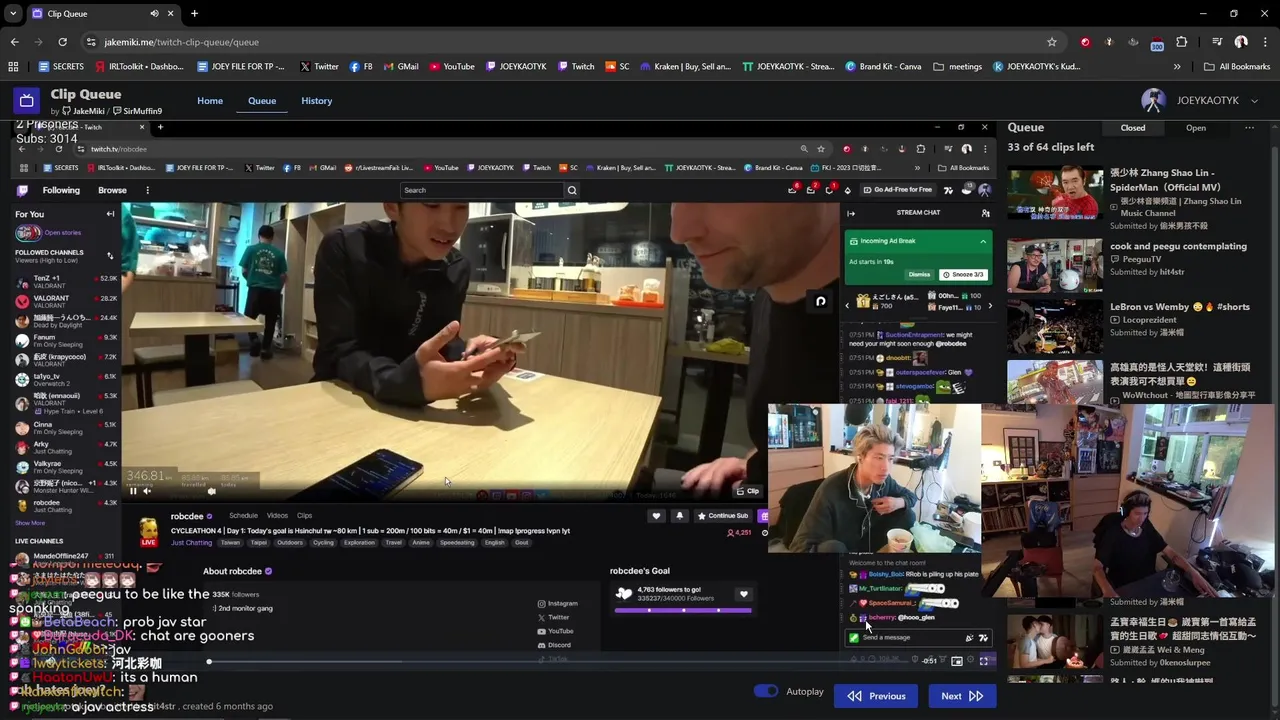
Task: Open the Chrome extensions puzzle icon
Action: point(1181,42)
